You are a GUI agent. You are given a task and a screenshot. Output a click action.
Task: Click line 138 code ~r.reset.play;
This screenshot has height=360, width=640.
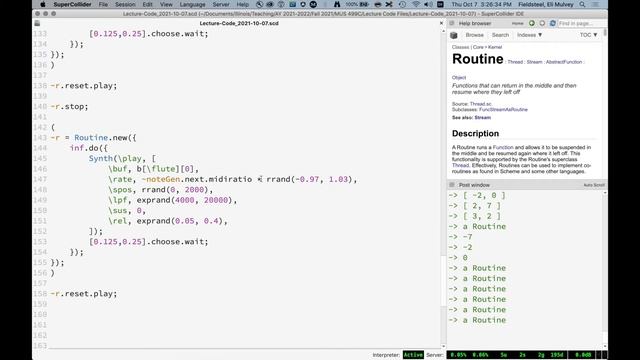pos(84,86)
